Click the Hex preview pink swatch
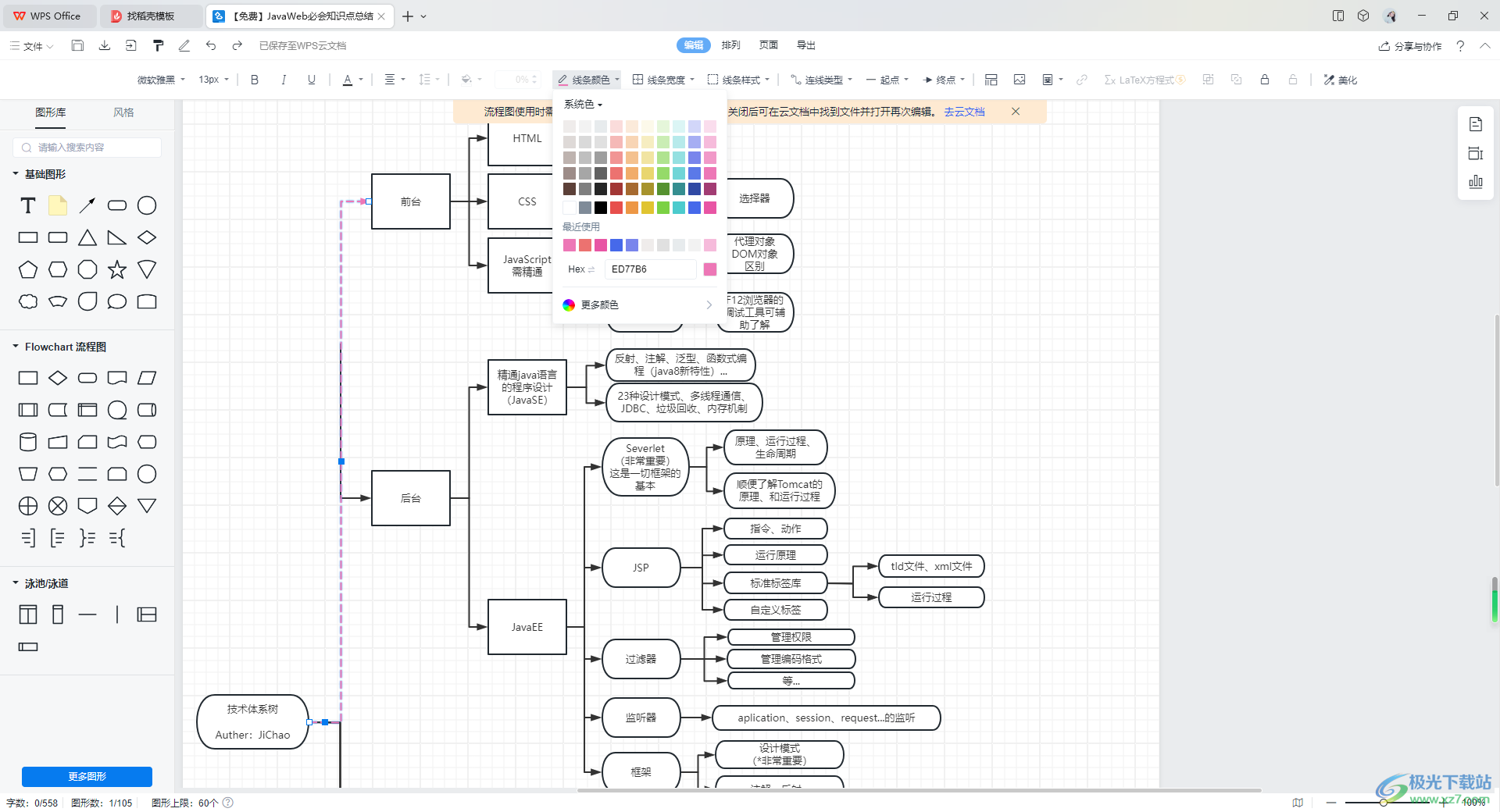This screenshot has height=812, width=1500. coord(710,269)
